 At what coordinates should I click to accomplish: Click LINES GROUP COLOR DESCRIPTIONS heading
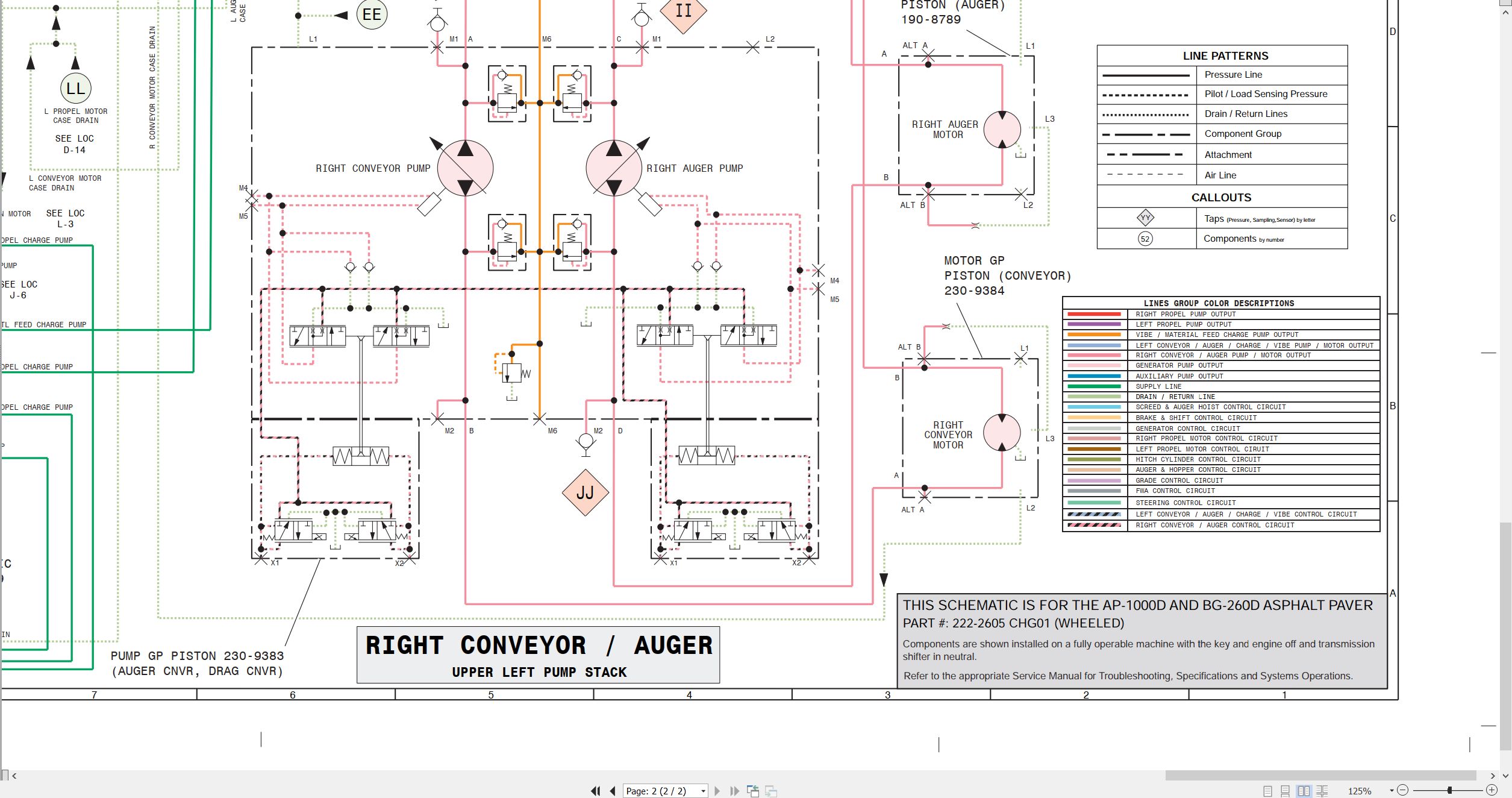tap(1219, 303)
